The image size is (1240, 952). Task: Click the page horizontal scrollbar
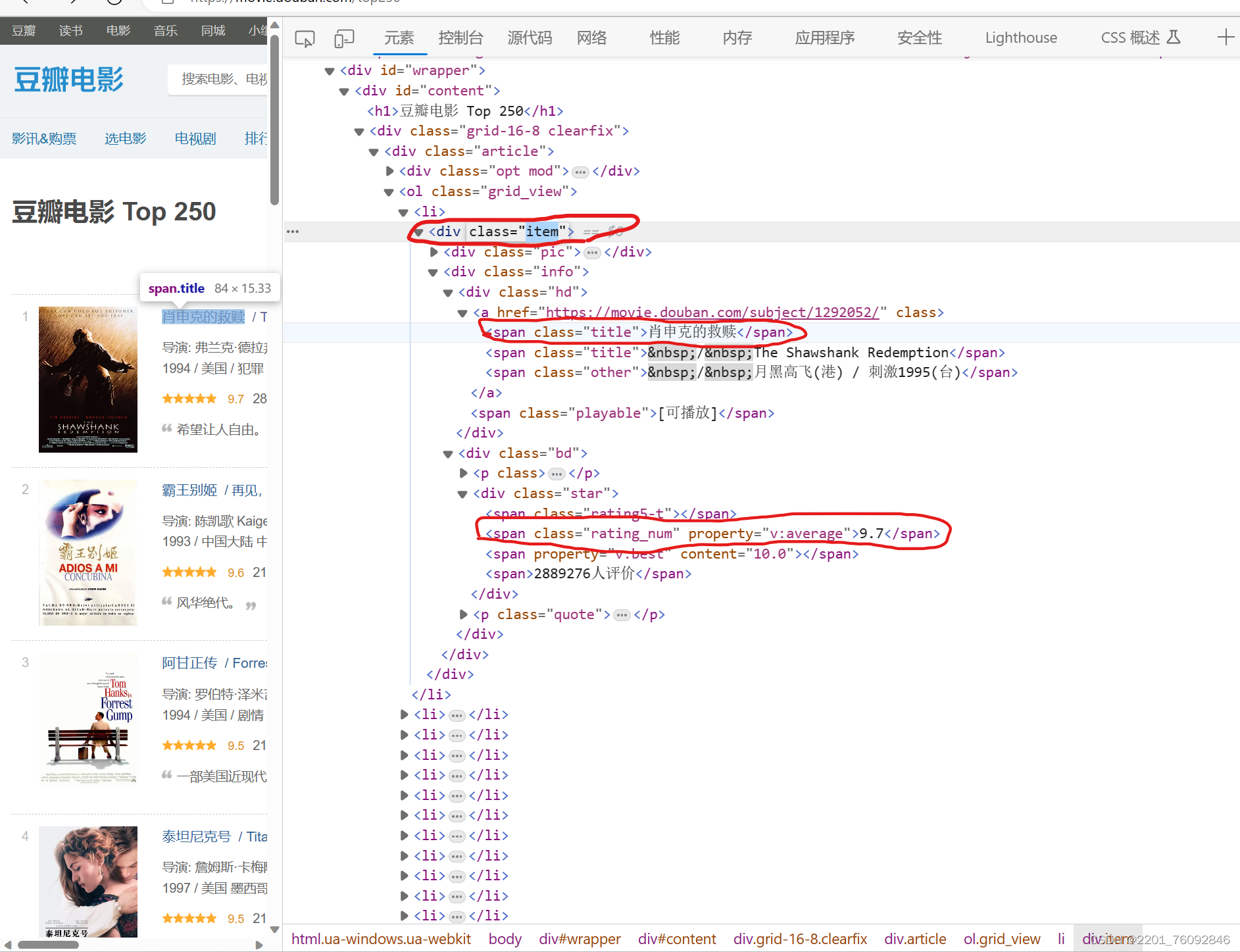point(49,945)
